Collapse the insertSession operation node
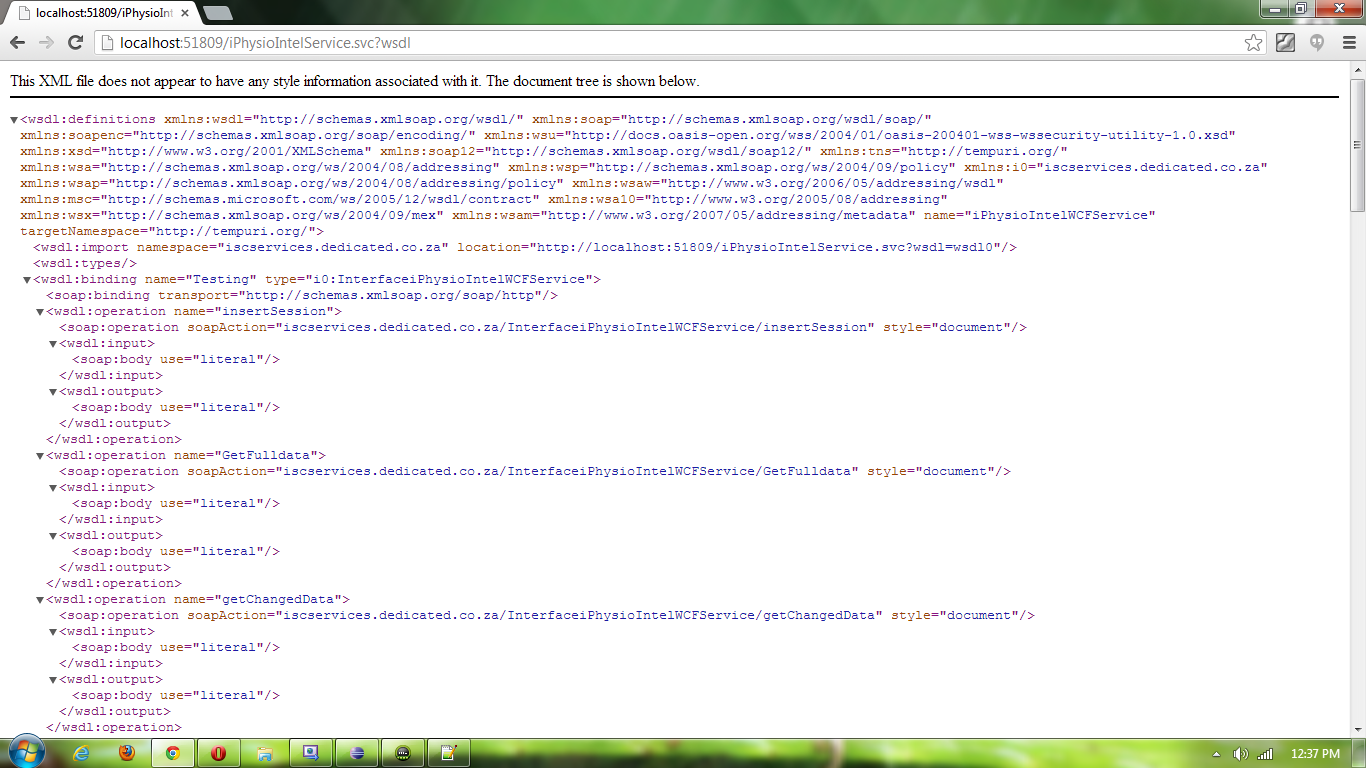The height and width of the screenshot is (768, 1366). pyautogui.click(x=40, y=312)
